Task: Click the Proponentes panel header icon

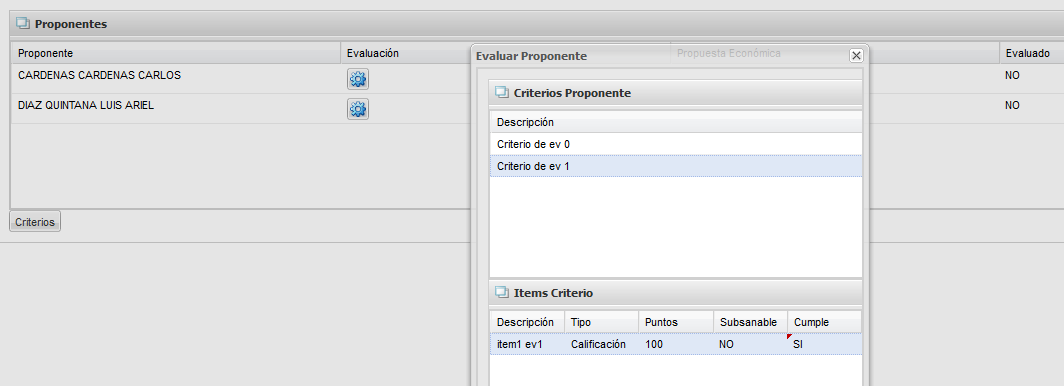Action: click(x=23, y=24)
